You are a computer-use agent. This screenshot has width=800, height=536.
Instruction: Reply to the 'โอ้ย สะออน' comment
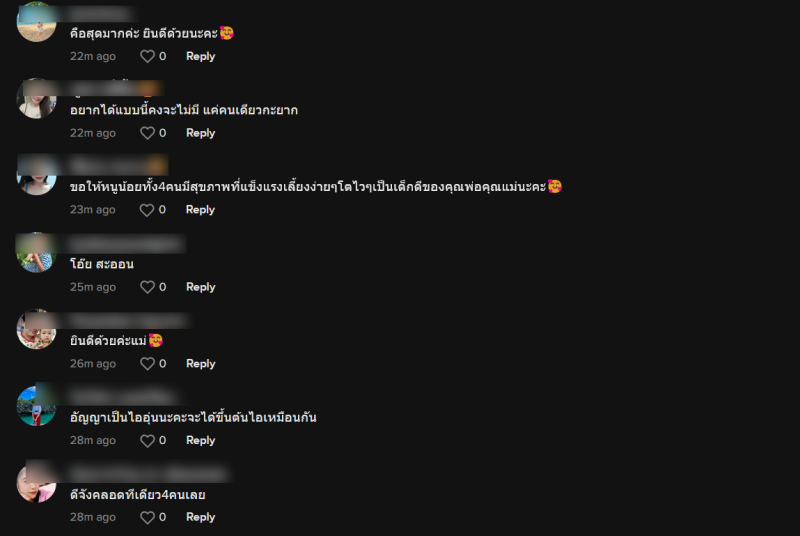(201, 287)
